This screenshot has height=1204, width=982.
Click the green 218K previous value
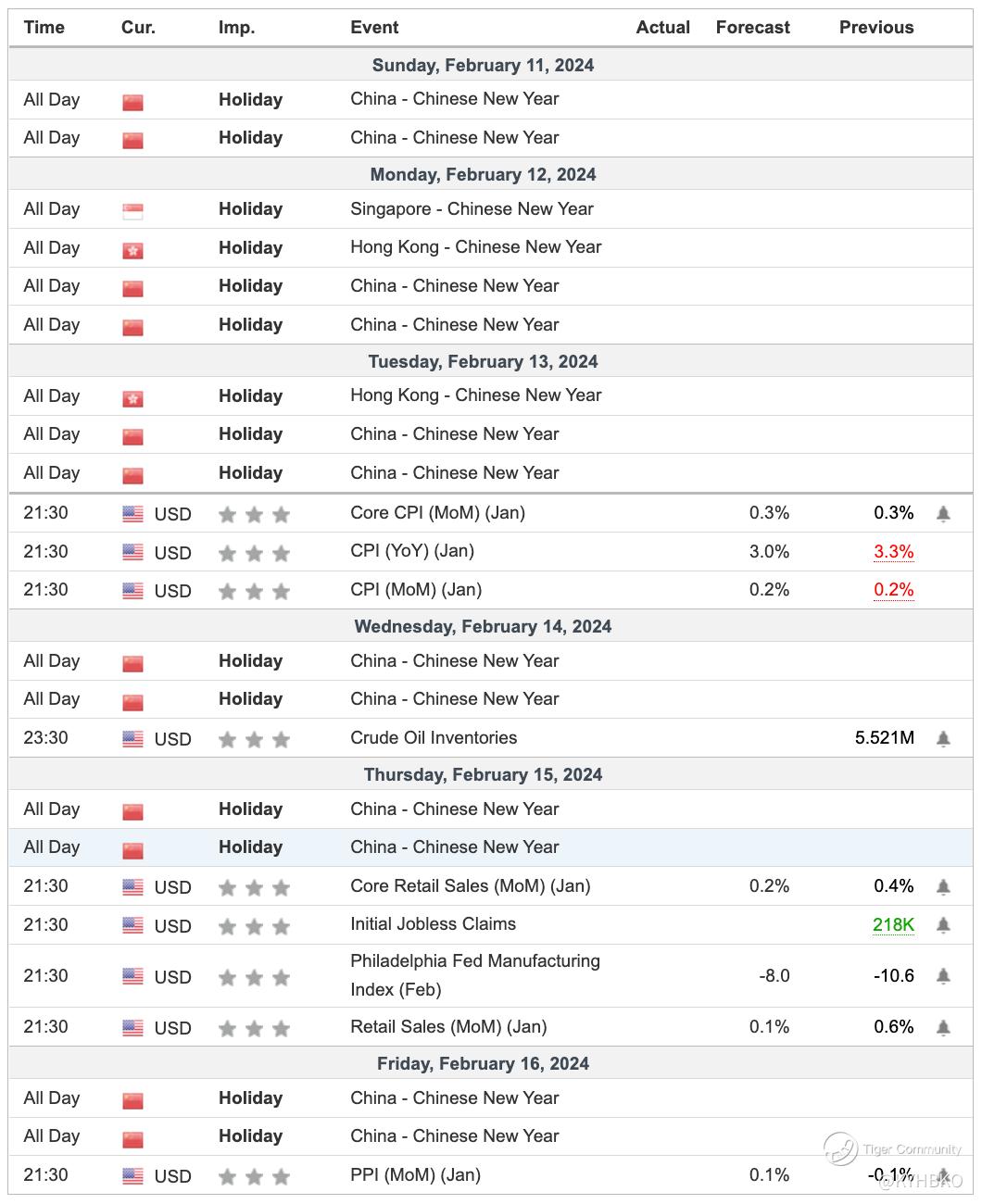tap(893, 924)
